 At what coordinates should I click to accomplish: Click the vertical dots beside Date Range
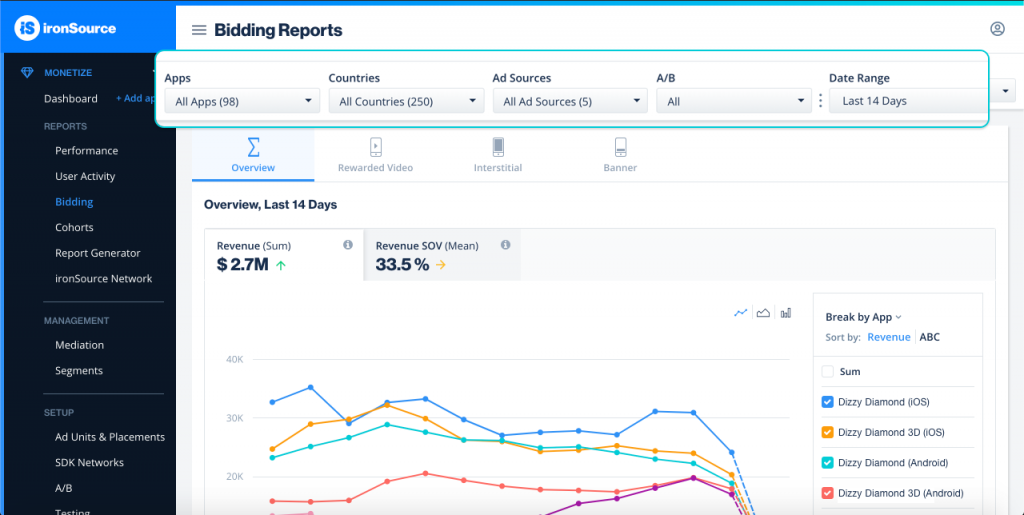click(x=821, y=101)
